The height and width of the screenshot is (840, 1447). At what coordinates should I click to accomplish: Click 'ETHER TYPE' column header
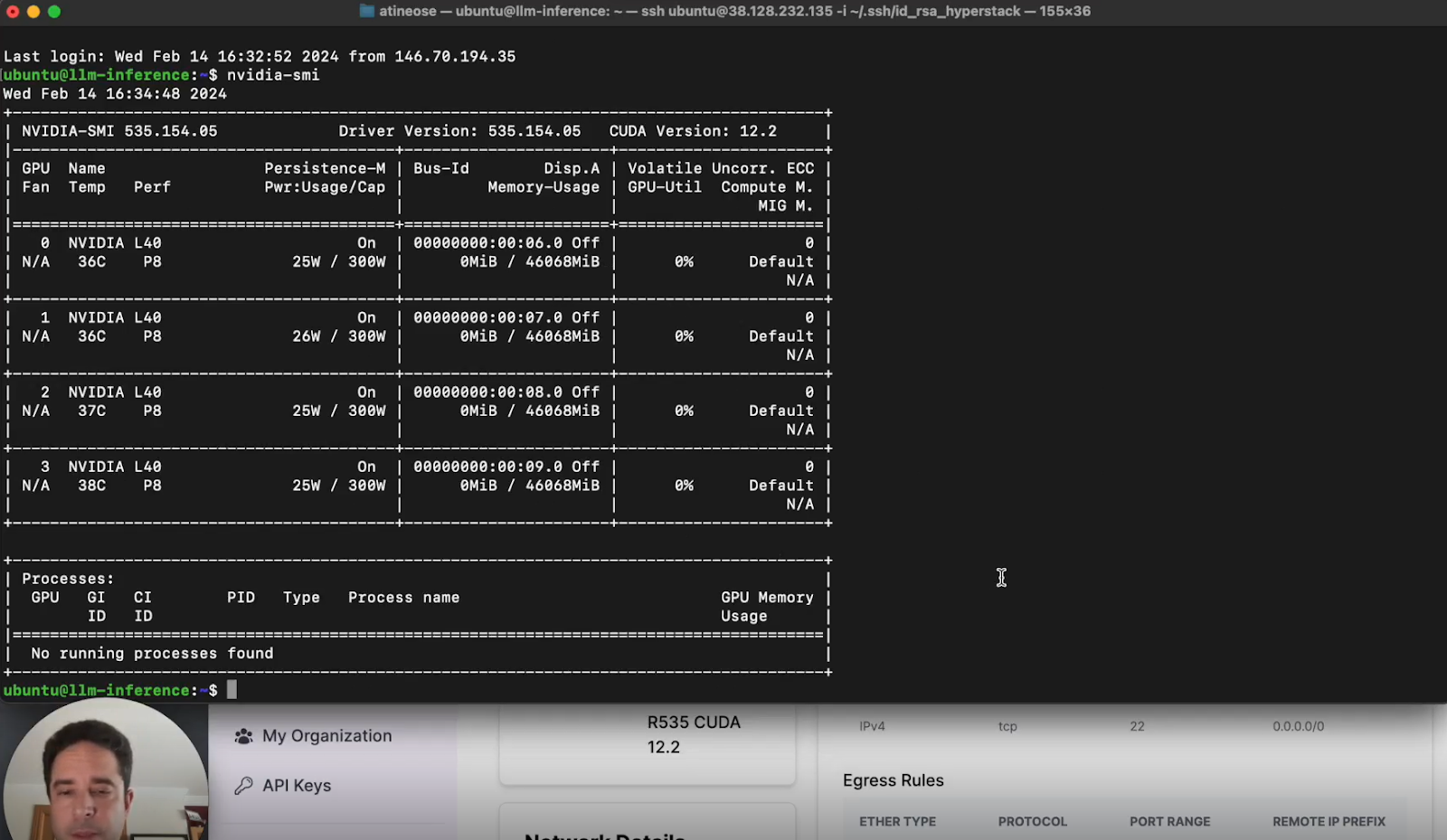[897, 822]
